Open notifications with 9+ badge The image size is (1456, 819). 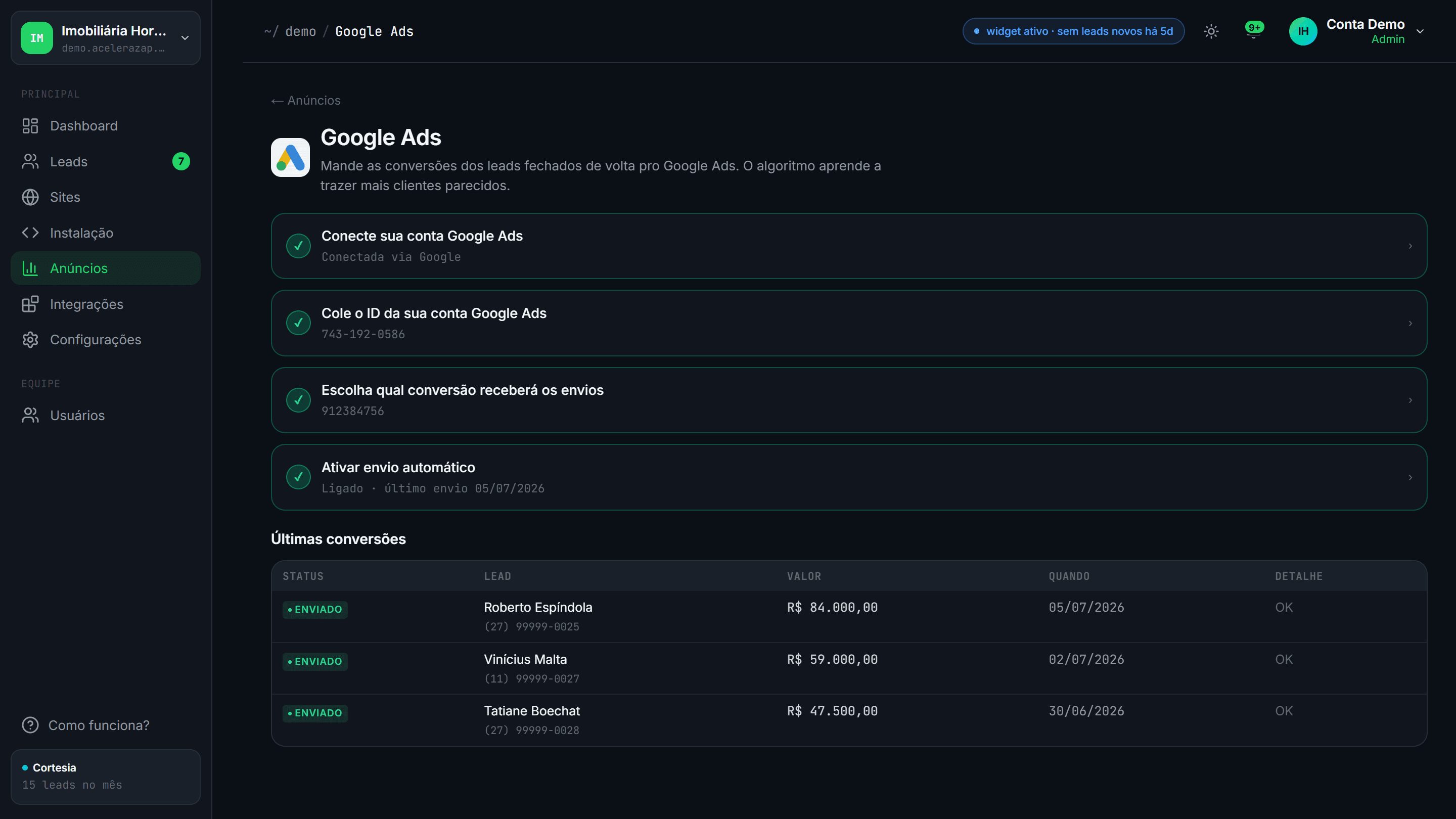click(x=1254, y=29)
